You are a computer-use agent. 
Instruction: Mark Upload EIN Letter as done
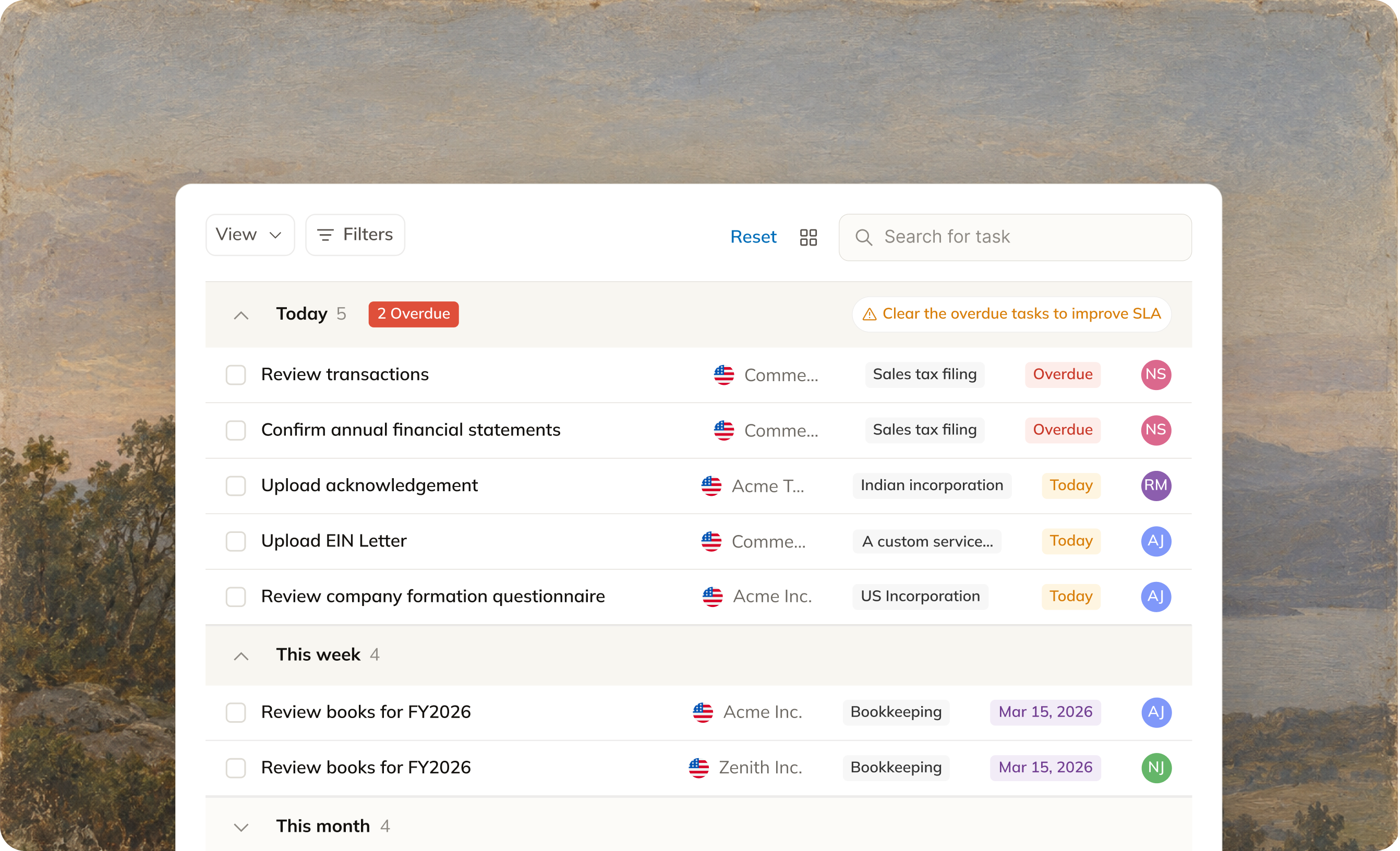(x=235, y=541)
